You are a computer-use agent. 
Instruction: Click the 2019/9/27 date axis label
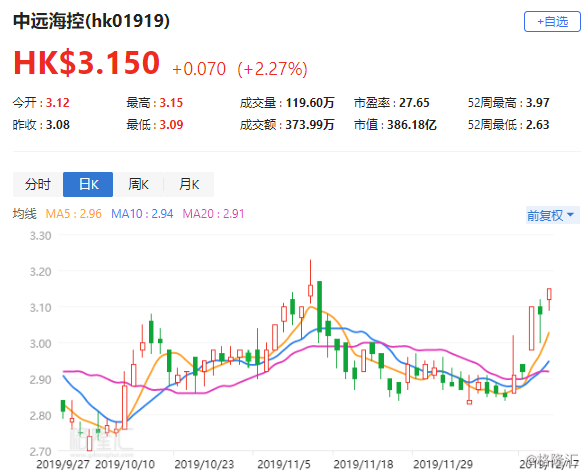pos(63,465)
